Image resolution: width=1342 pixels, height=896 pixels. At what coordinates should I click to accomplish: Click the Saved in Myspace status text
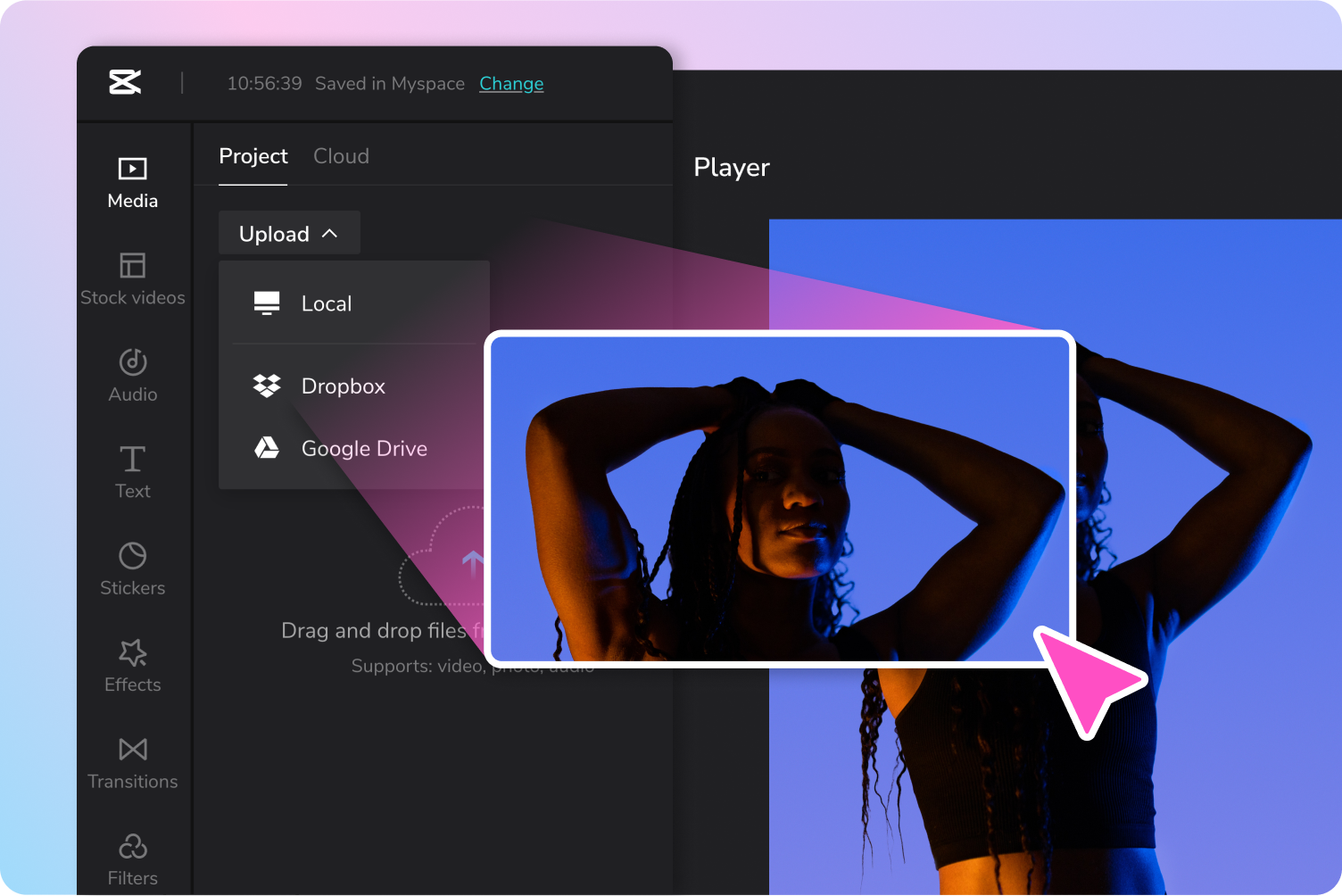coord(390,83)
